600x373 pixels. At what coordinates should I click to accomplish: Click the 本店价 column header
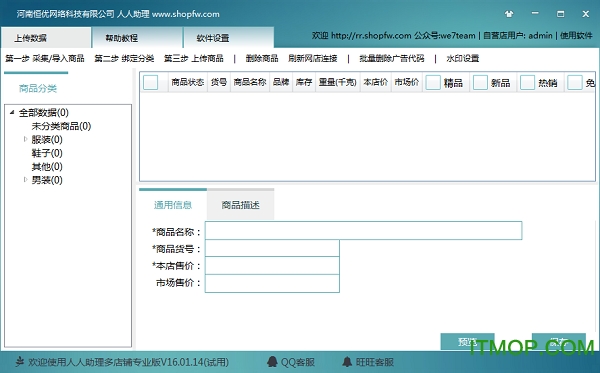click(375, 82)
